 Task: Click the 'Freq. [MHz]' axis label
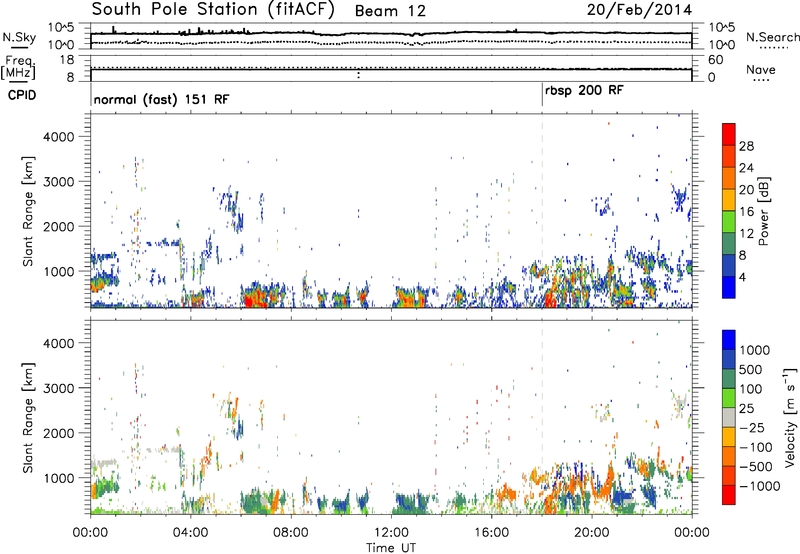[x=18, y=68]
